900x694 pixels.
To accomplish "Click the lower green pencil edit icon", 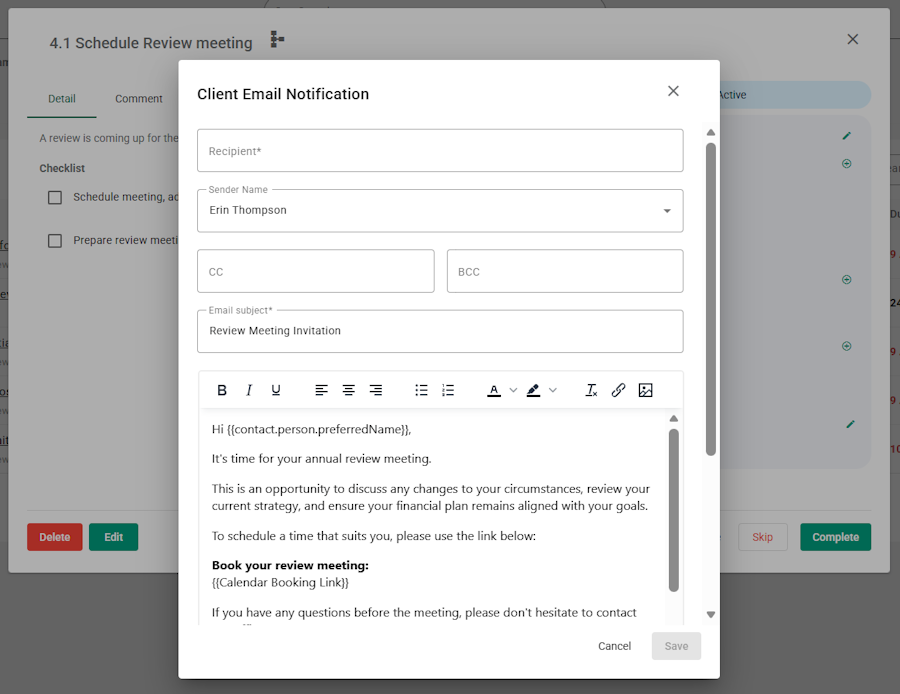I will pos(851,424).
